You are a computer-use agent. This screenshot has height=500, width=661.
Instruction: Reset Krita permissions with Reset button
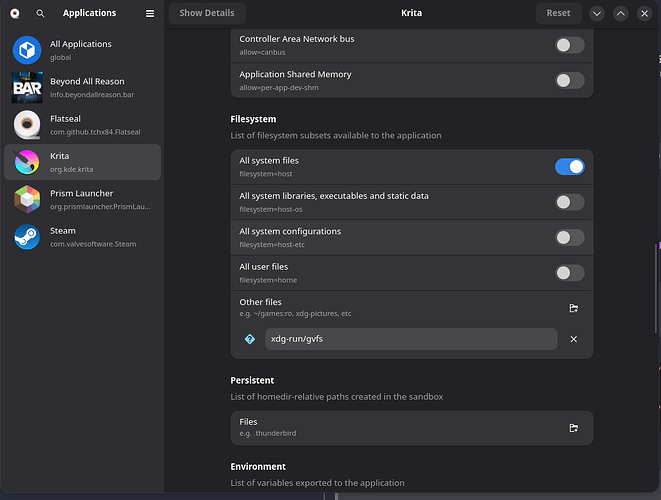pos(558,13)
